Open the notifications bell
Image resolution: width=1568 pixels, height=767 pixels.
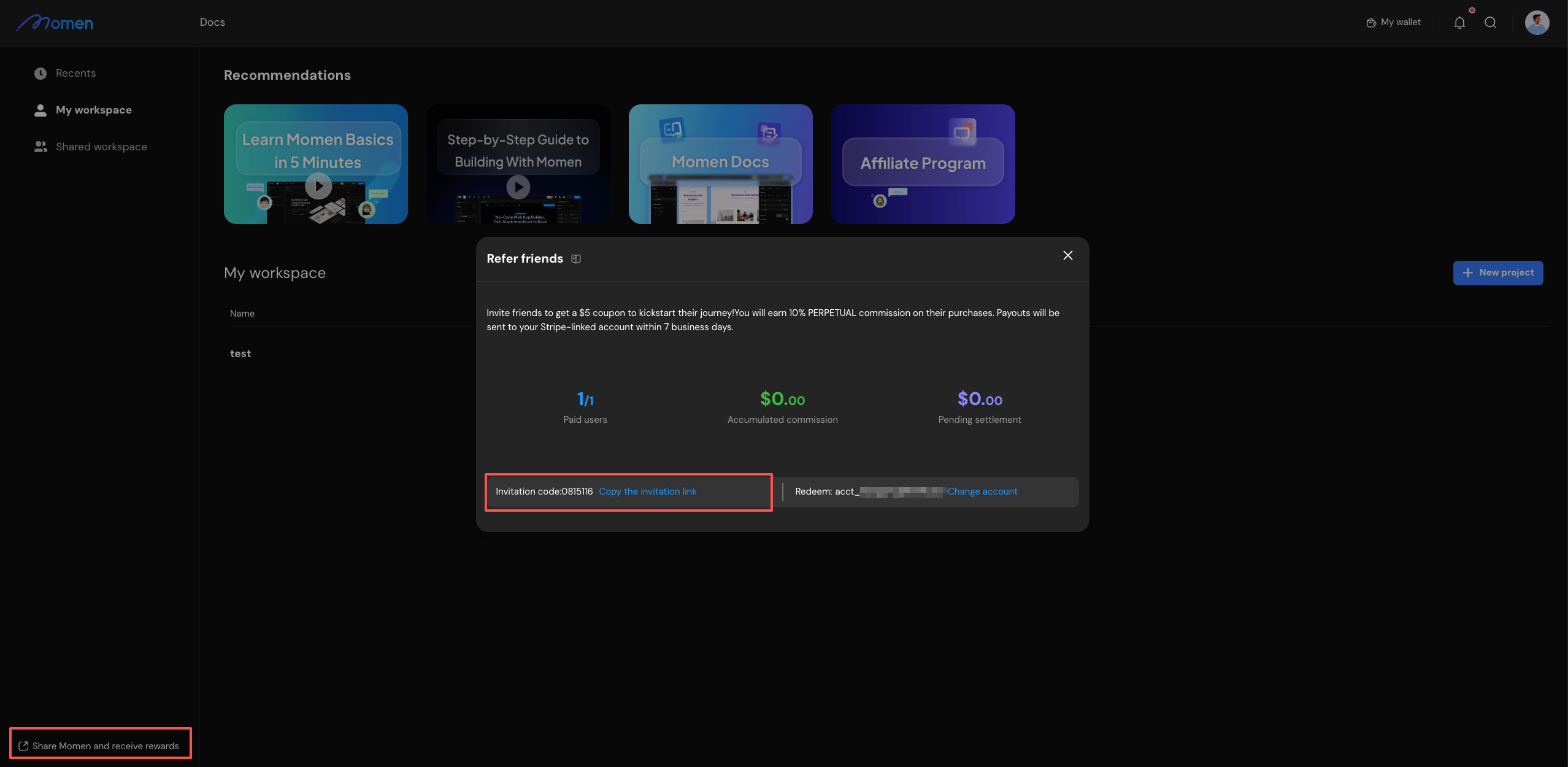click(1459, 23)
